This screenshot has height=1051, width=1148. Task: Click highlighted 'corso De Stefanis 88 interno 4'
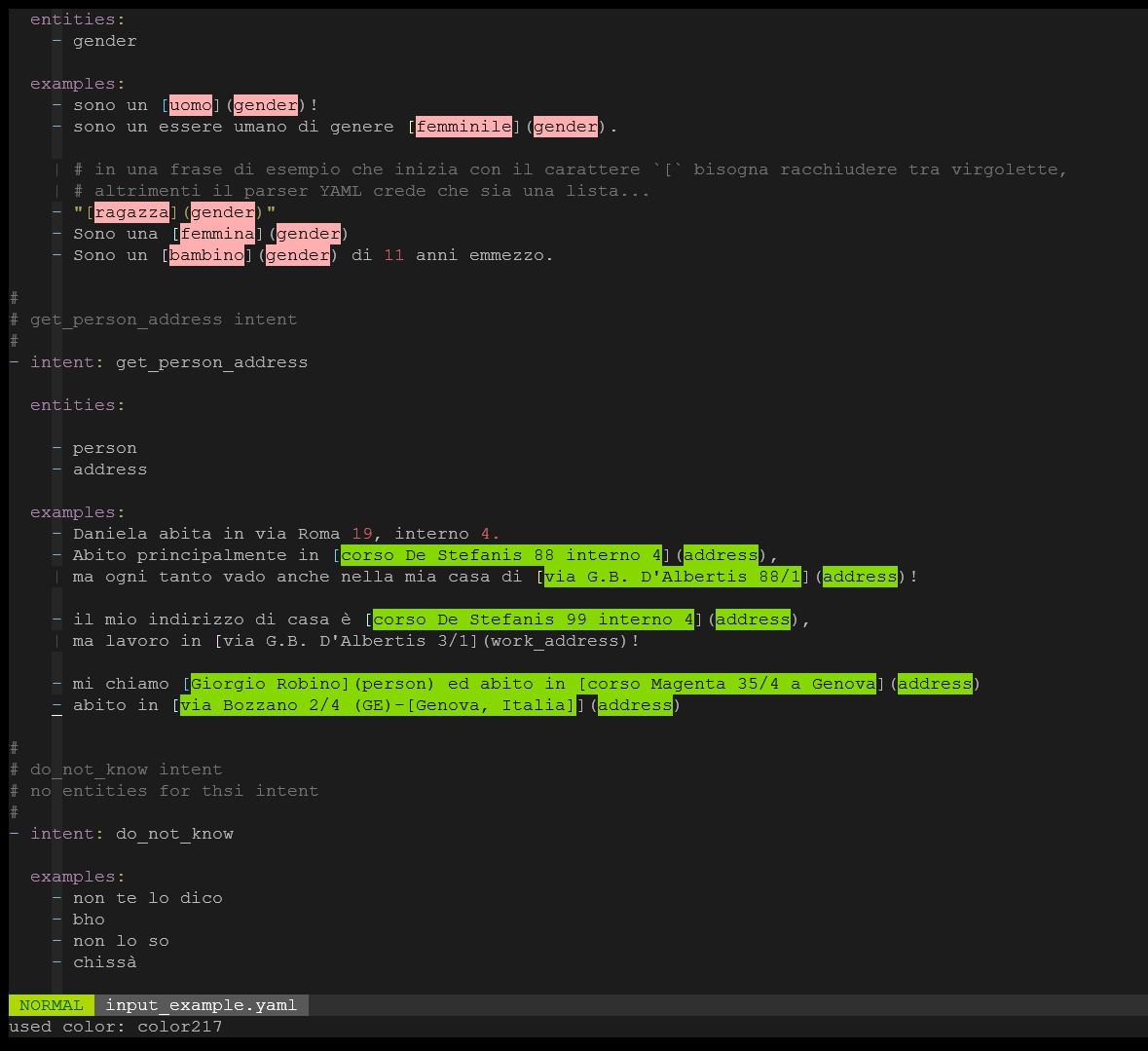500,555
